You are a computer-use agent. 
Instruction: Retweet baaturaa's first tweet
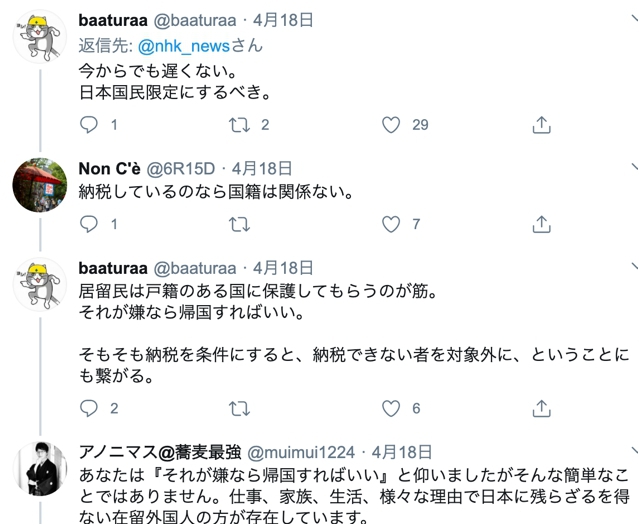click(240, 125)
